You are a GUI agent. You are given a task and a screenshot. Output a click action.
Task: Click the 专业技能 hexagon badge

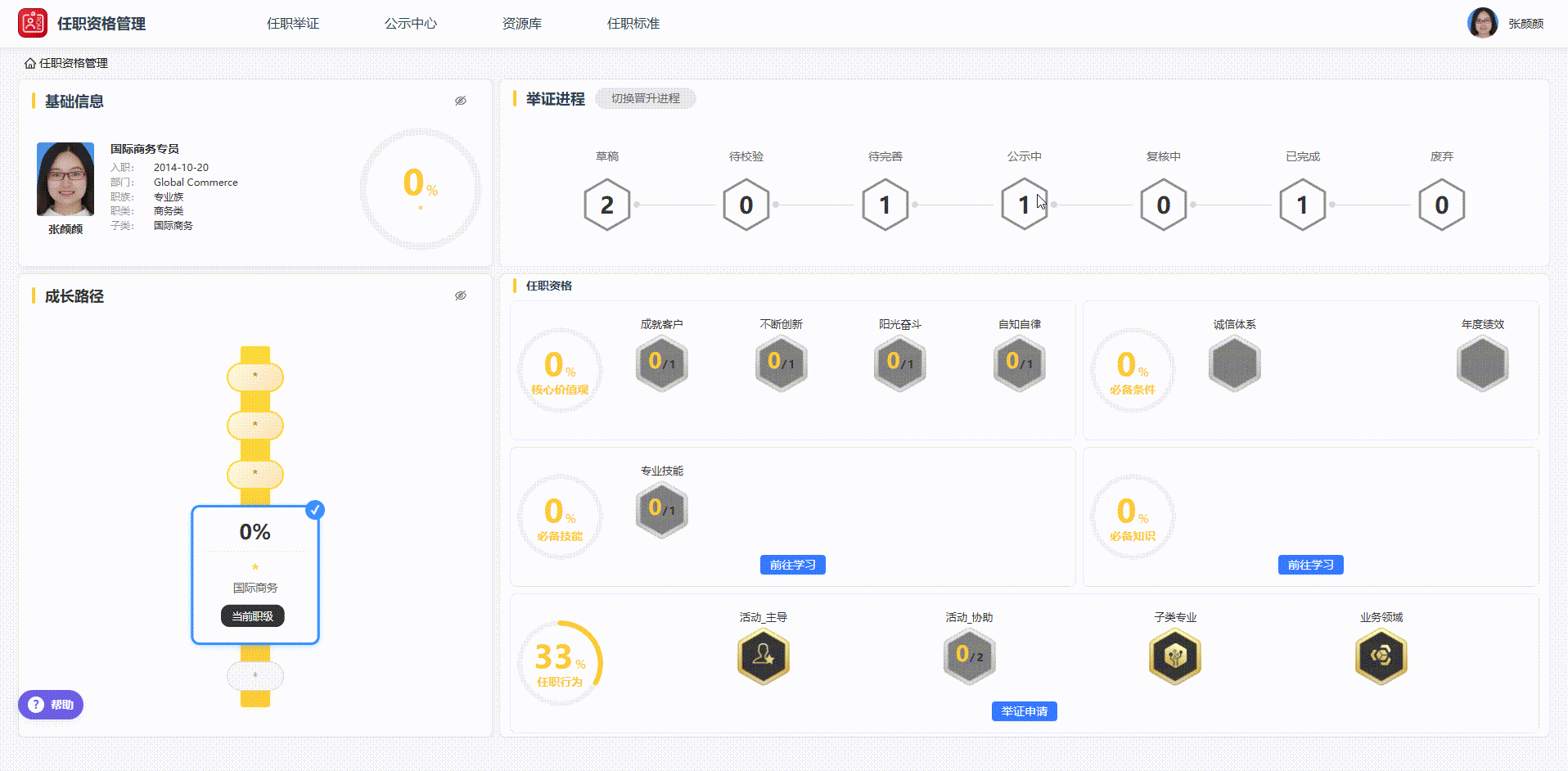coord(661,509)
